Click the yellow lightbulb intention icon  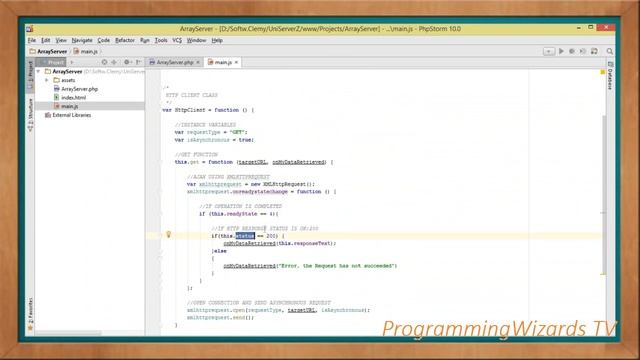pos(169,235)
